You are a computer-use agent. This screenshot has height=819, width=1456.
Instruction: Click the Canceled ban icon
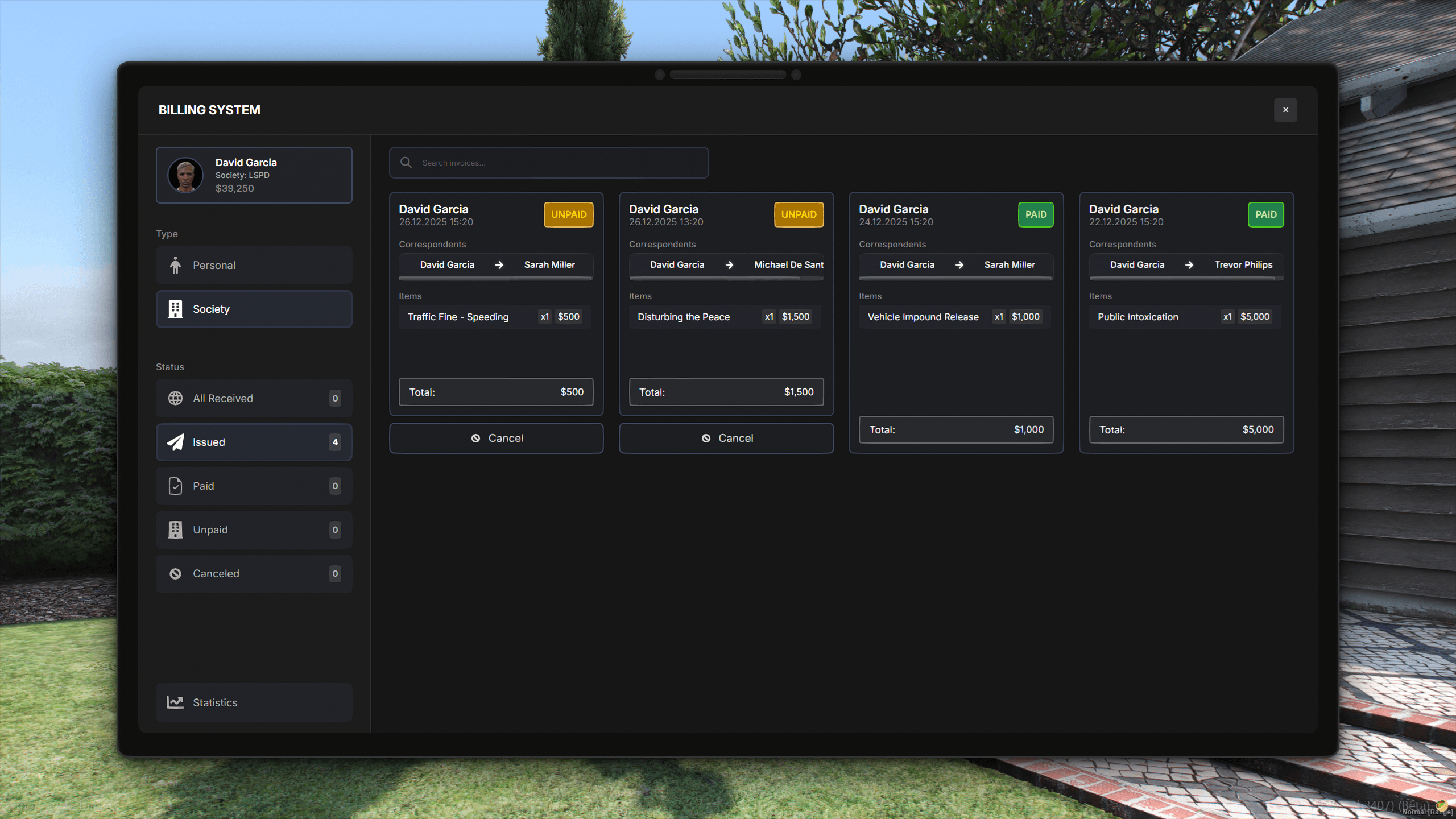[x=175, y=573]
